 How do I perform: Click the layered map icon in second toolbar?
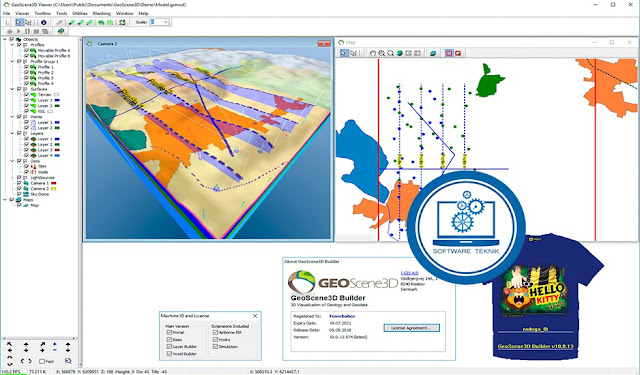pyautogui.click(x=61, y=31)
